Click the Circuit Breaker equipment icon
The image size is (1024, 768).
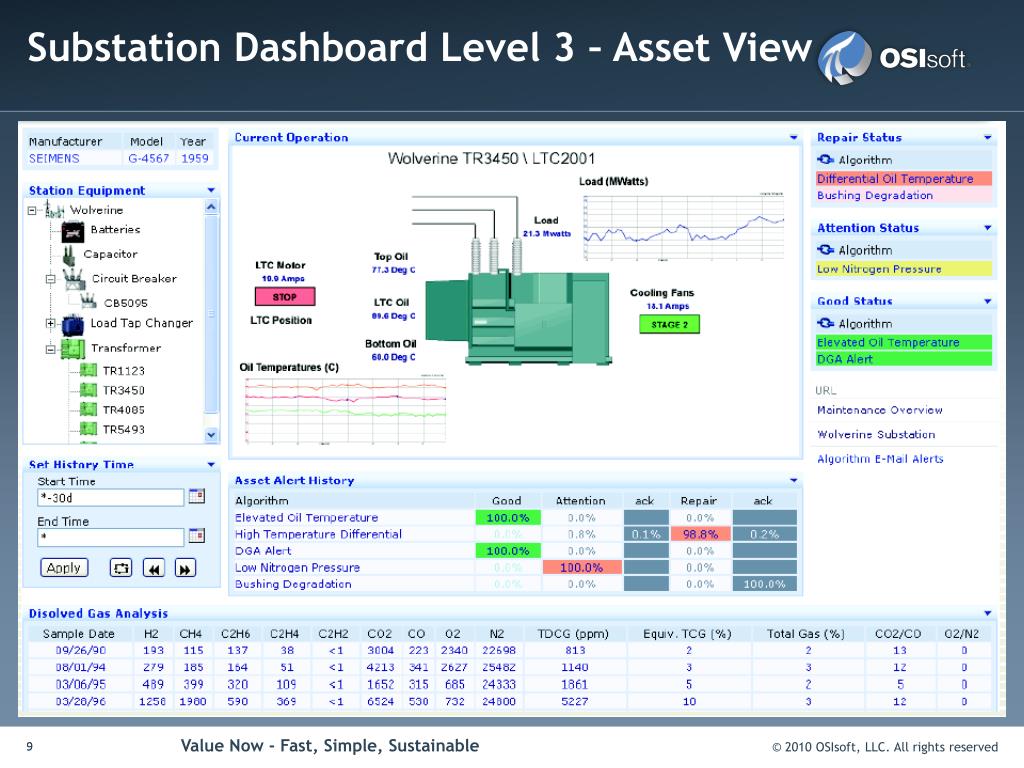point(74,279)
